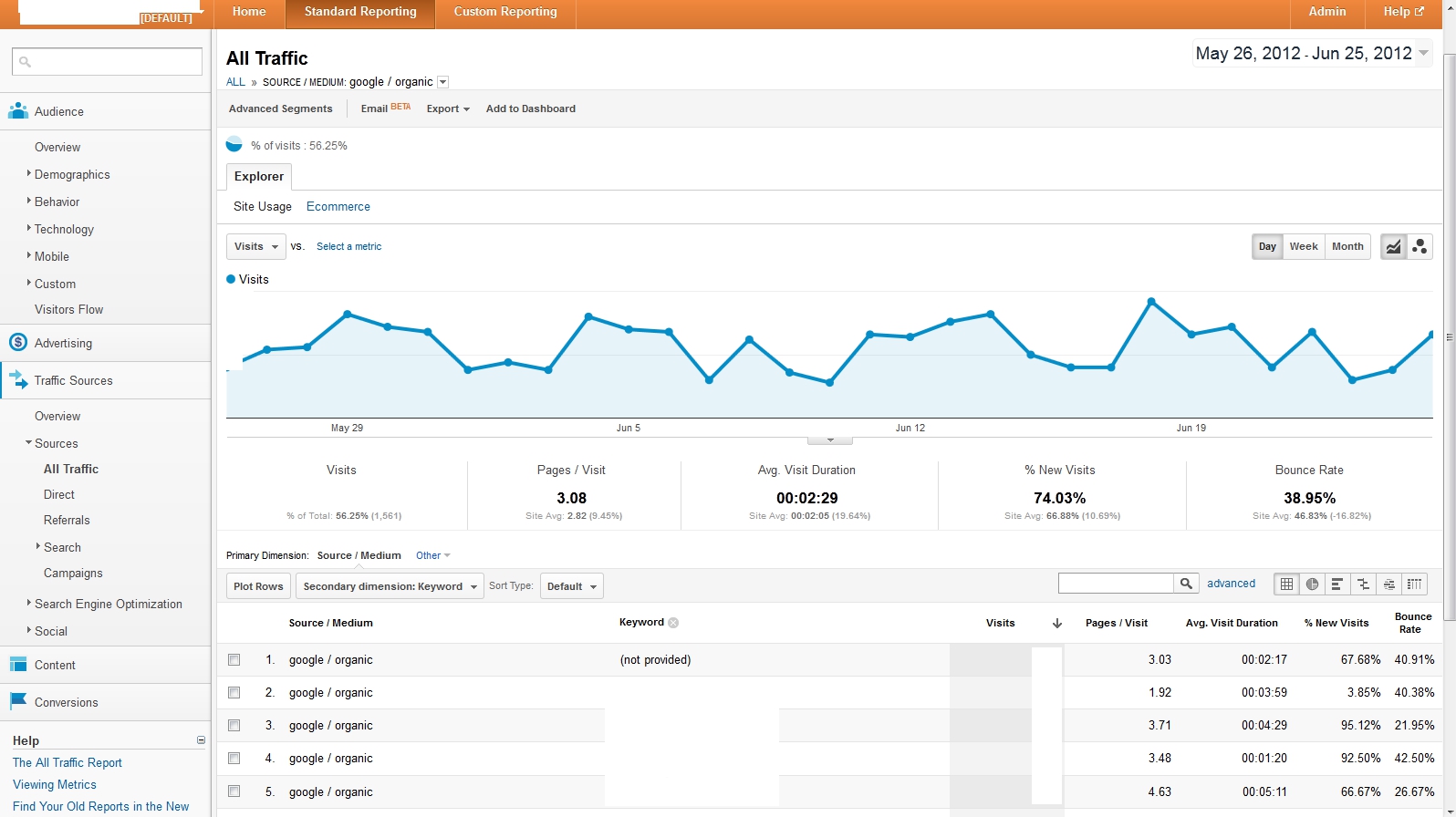The width and height of the screenshot is (1456, 817).
Task: Switch to the Pivot table view icon
Action: click(x=1414, y=584)
